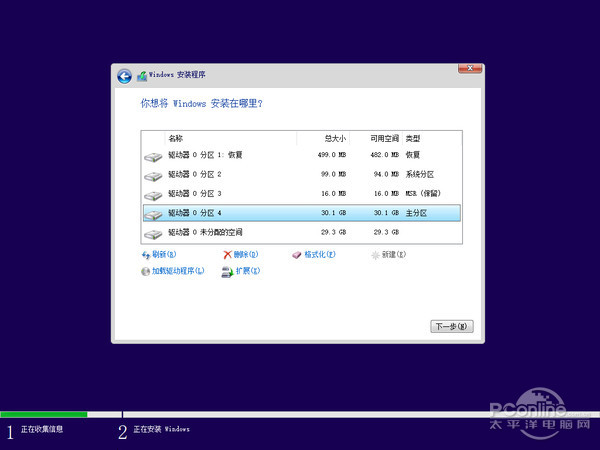Click the 482.0 MB free space cell
Image resolution: width=600 pixels, height=450 pixels.
point(385,155)
